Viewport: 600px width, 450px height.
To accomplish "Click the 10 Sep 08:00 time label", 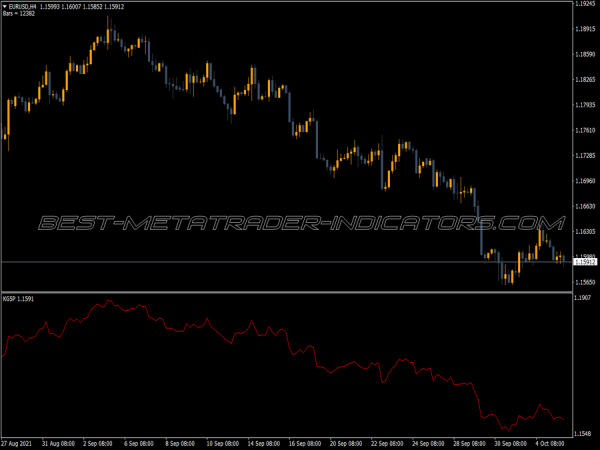I will (x=223, y=444).
